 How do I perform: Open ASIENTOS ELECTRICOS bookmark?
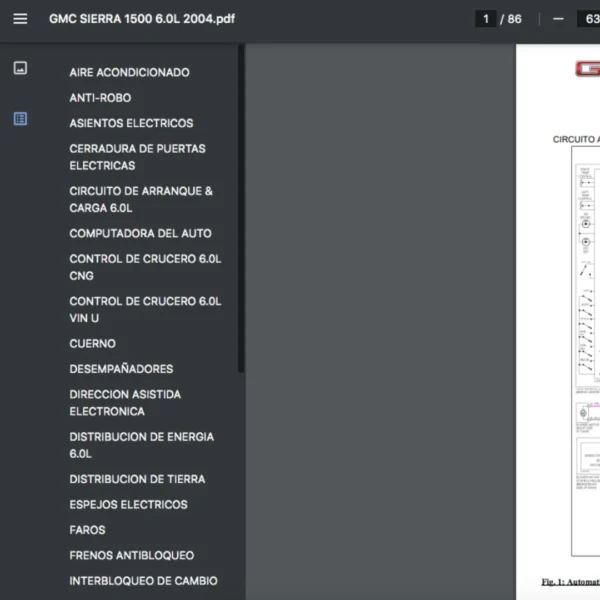131,123
